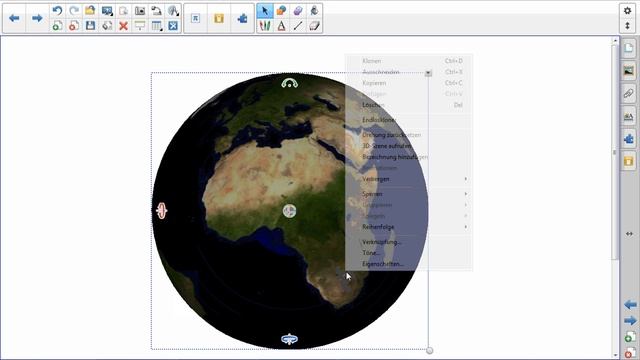Click the paste page icon
Viewport: 640px width, 360px height.
123,11
